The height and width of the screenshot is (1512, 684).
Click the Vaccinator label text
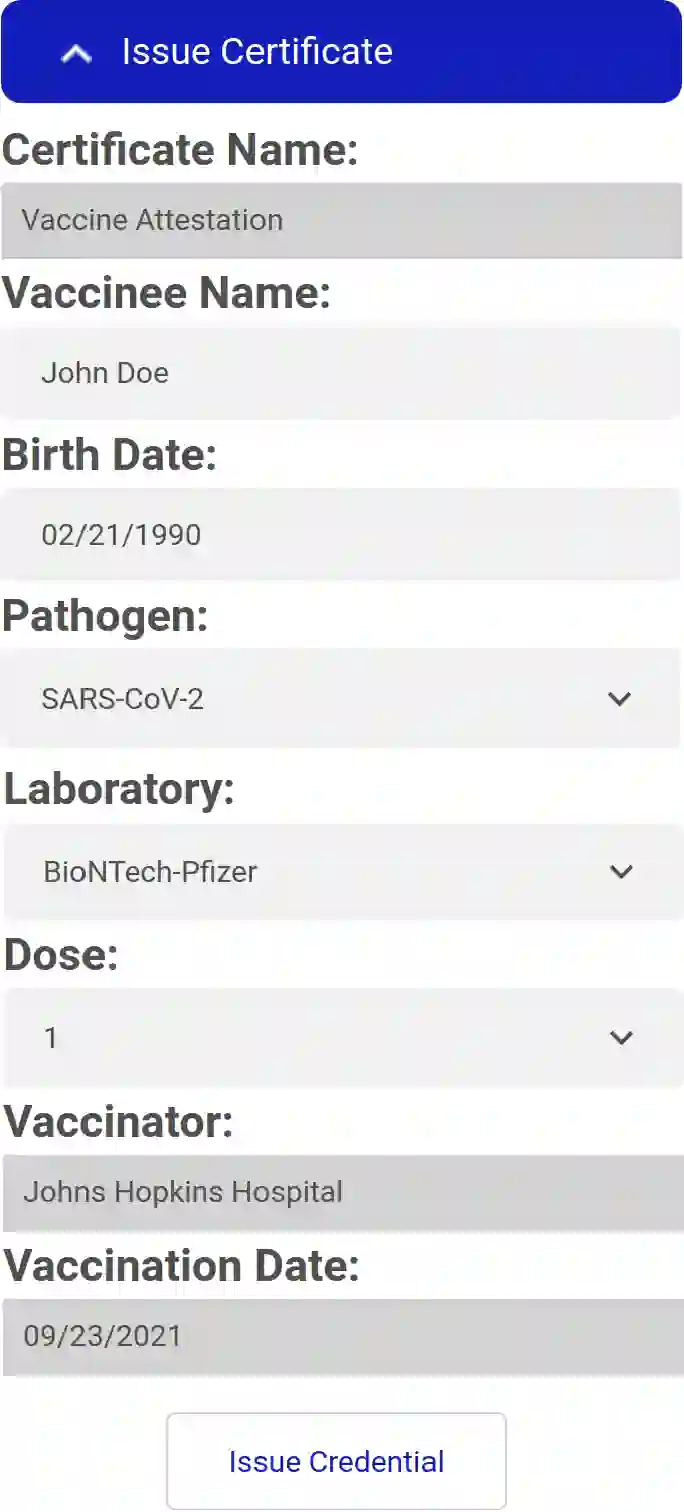[x=118, y=1122]
